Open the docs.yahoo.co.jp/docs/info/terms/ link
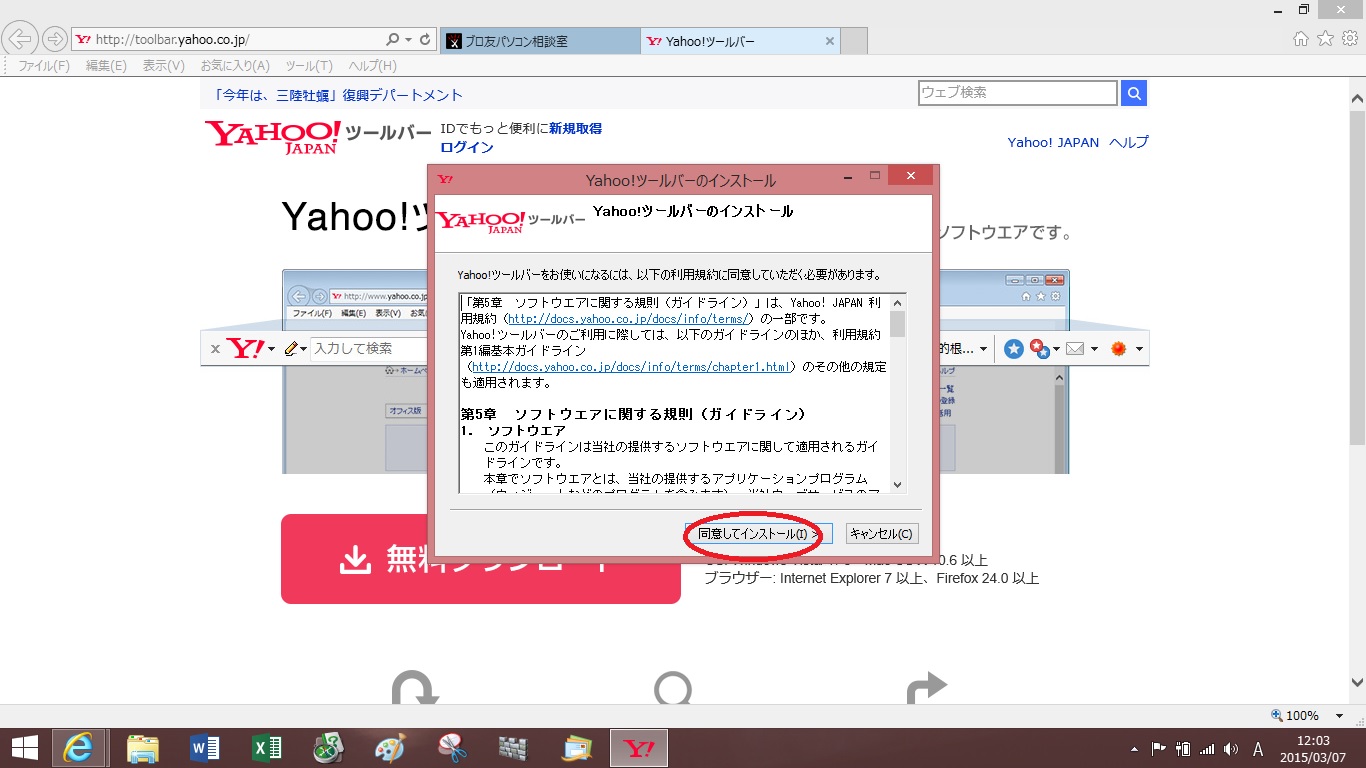 [x=630, y=318]
